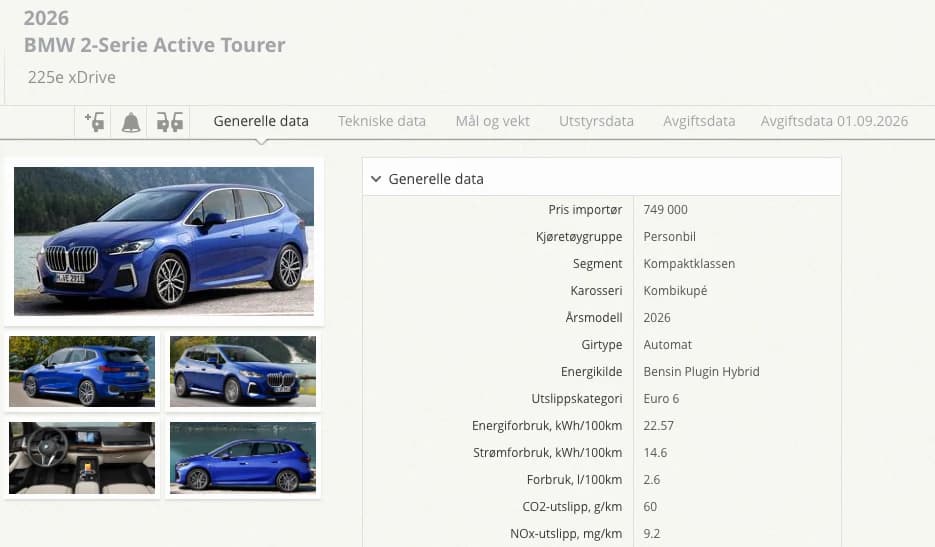
Task: Click the compare two vehicles icon
Action: (x=169, y=122)
